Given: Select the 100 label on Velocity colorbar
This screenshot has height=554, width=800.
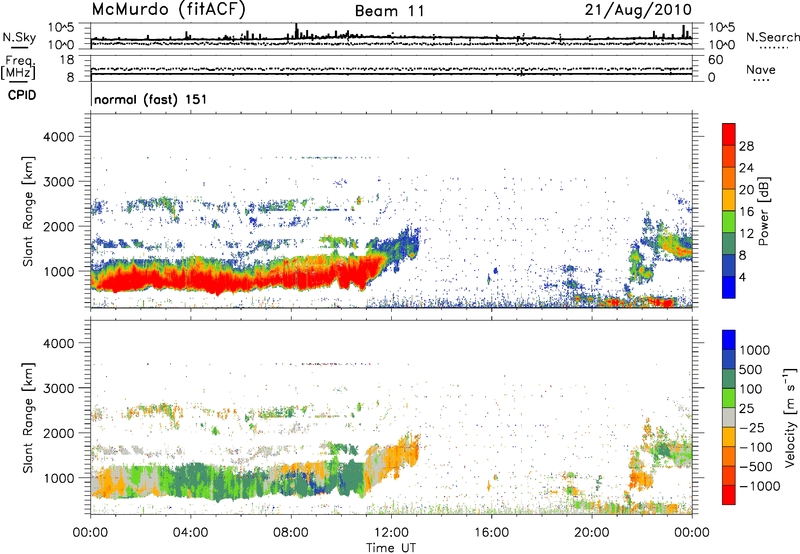Looking at the screenshot, I should coord(751,389).
